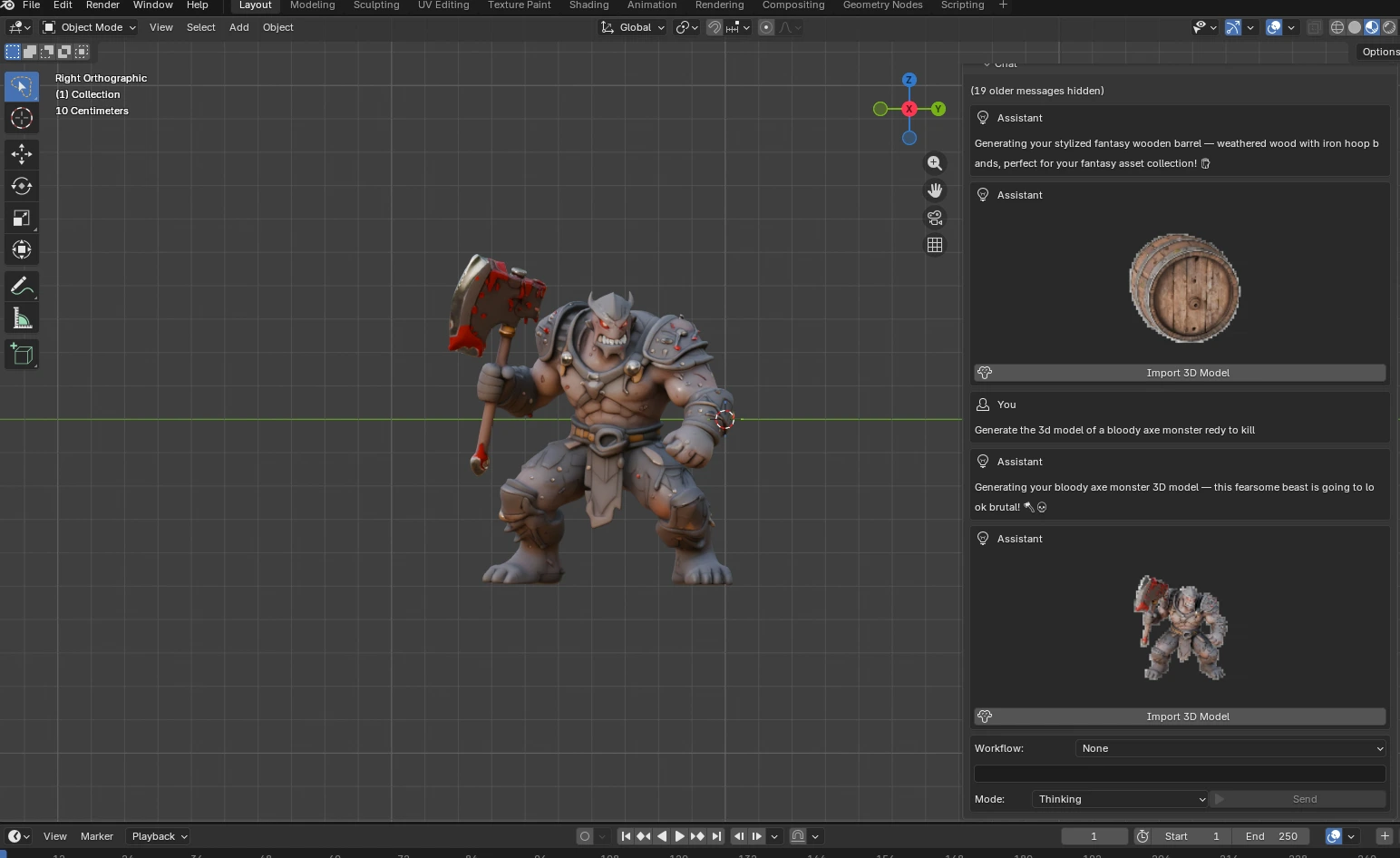Viewport: 1400px width, 858px height.
Task: Switch perspective/orthographic via grid icon
Action: pyautogui.click(x=935, y=245)
